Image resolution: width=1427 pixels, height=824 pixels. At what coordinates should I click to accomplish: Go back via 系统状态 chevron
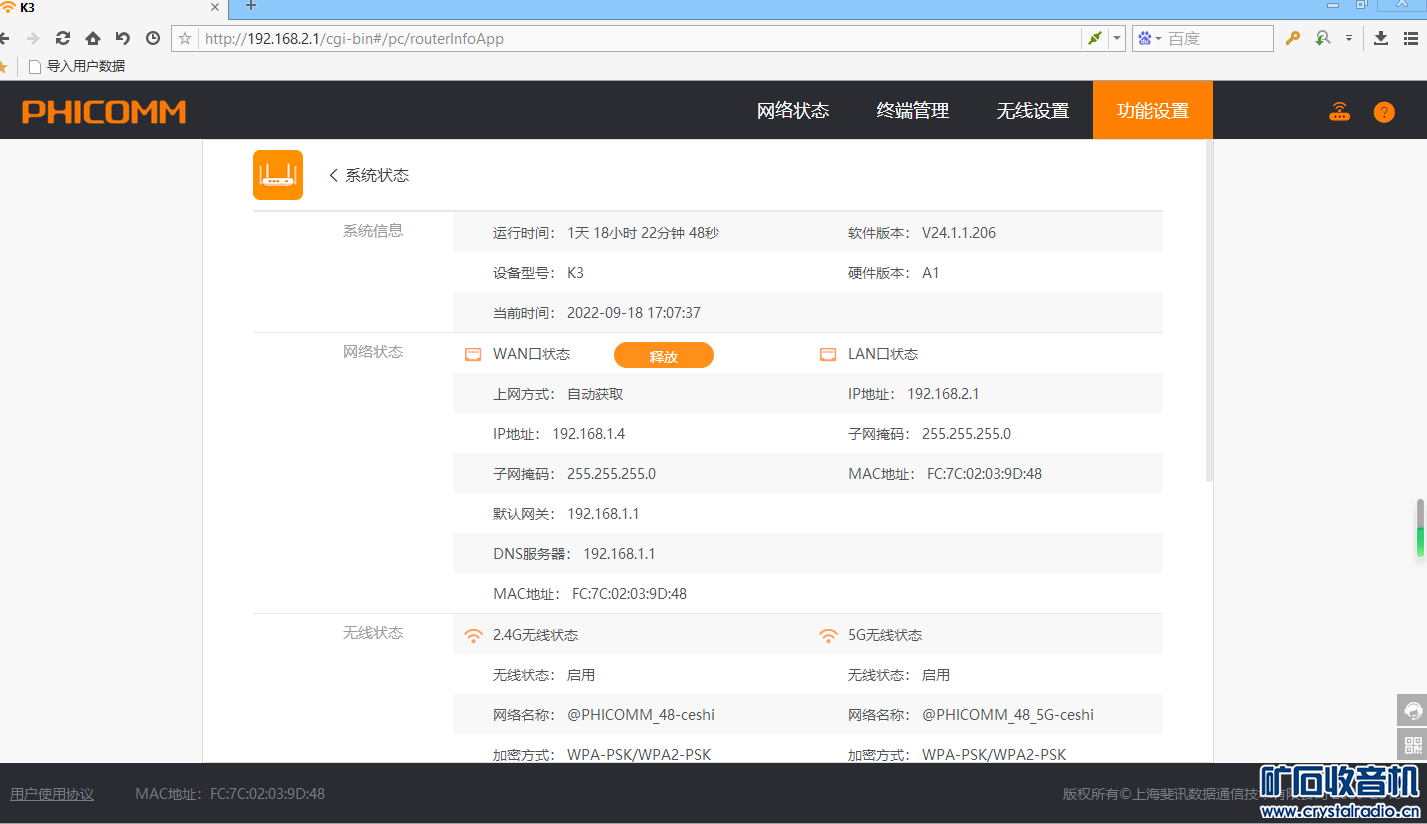click(334, 175)
